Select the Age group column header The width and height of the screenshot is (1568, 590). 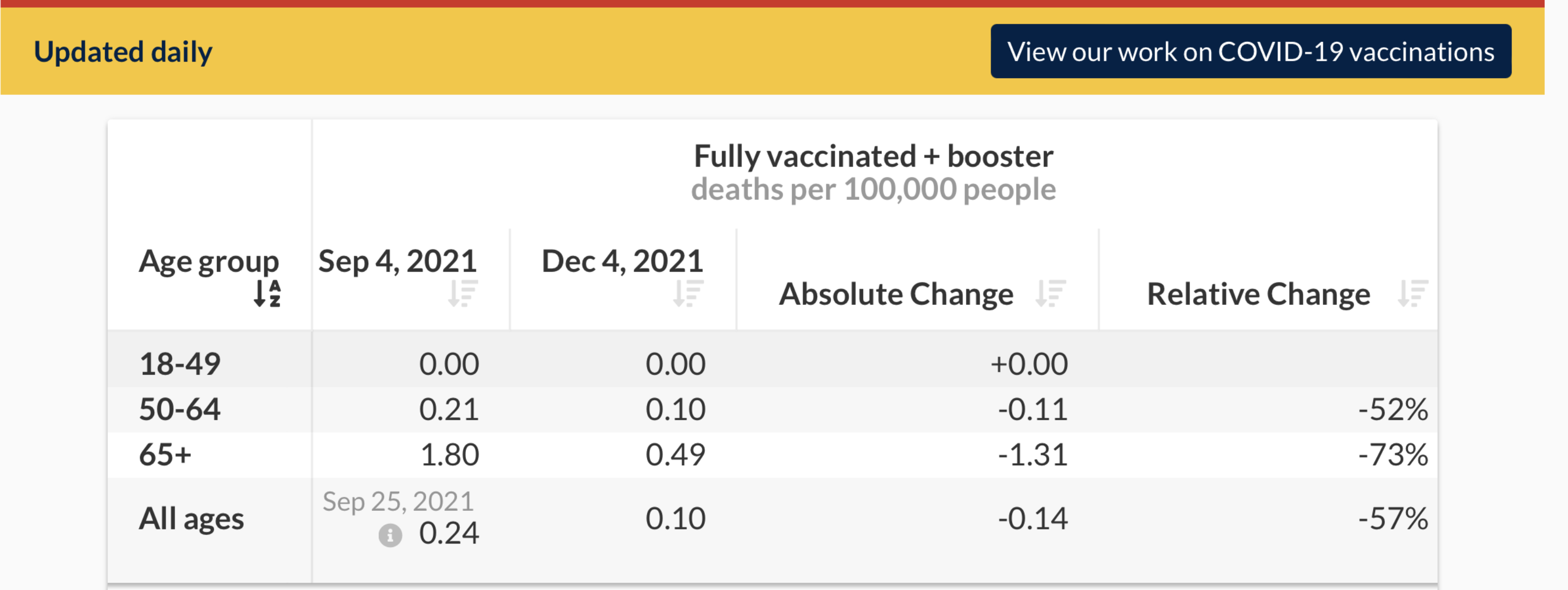[x=209, y=262]
